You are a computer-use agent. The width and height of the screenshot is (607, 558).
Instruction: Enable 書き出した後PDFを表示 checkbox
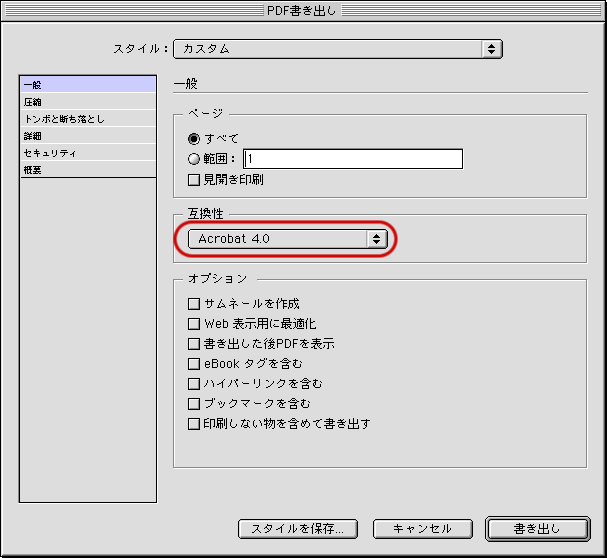click(194, 344)
